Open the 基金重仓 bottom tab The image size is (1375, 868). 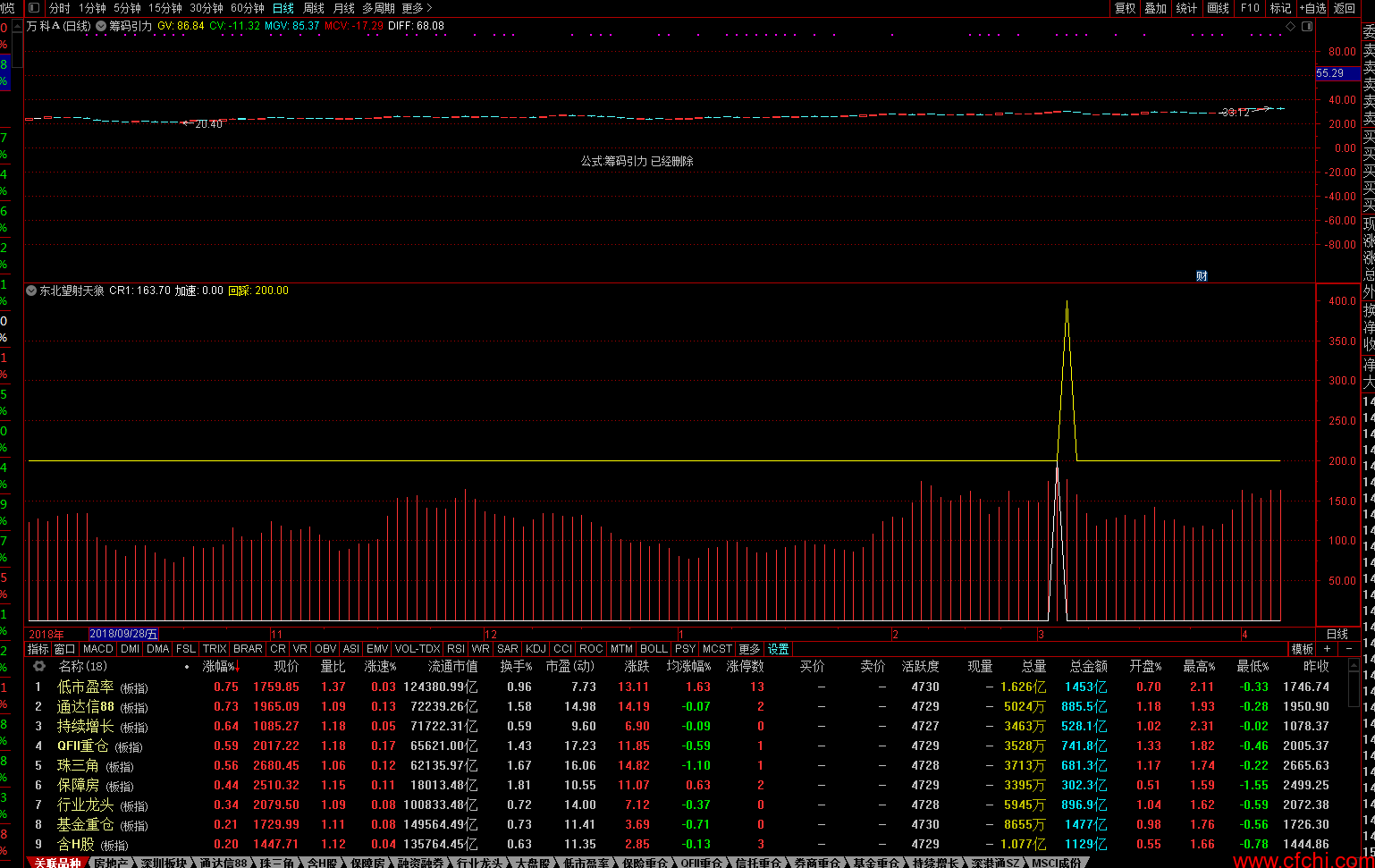pos(875,863)
